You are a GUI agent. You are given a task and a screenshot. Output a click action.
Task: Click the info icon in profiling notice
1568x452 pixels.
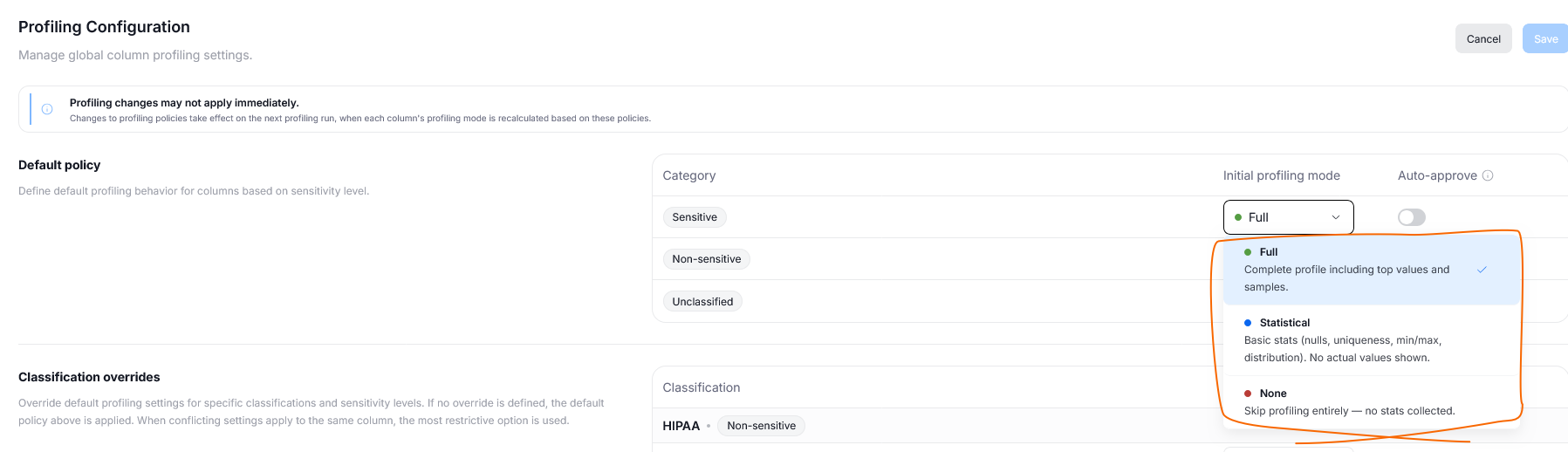(x=47, y=109)
